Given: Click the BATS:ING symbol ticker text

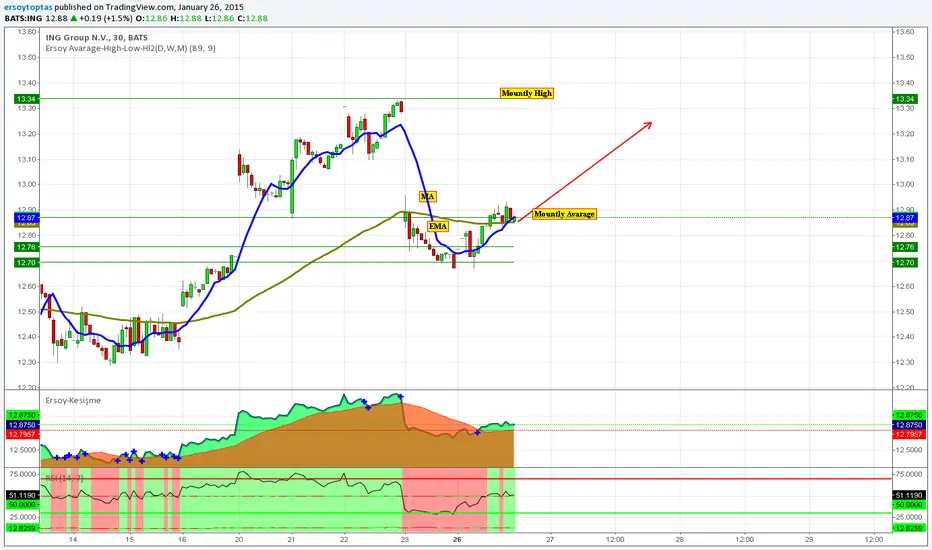Looking at the screenshot, I should tap(23, 18).
